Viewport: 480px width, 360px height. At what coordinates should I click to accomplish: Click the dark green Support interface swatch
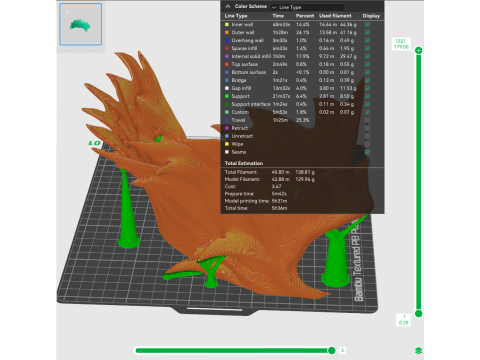227,104
